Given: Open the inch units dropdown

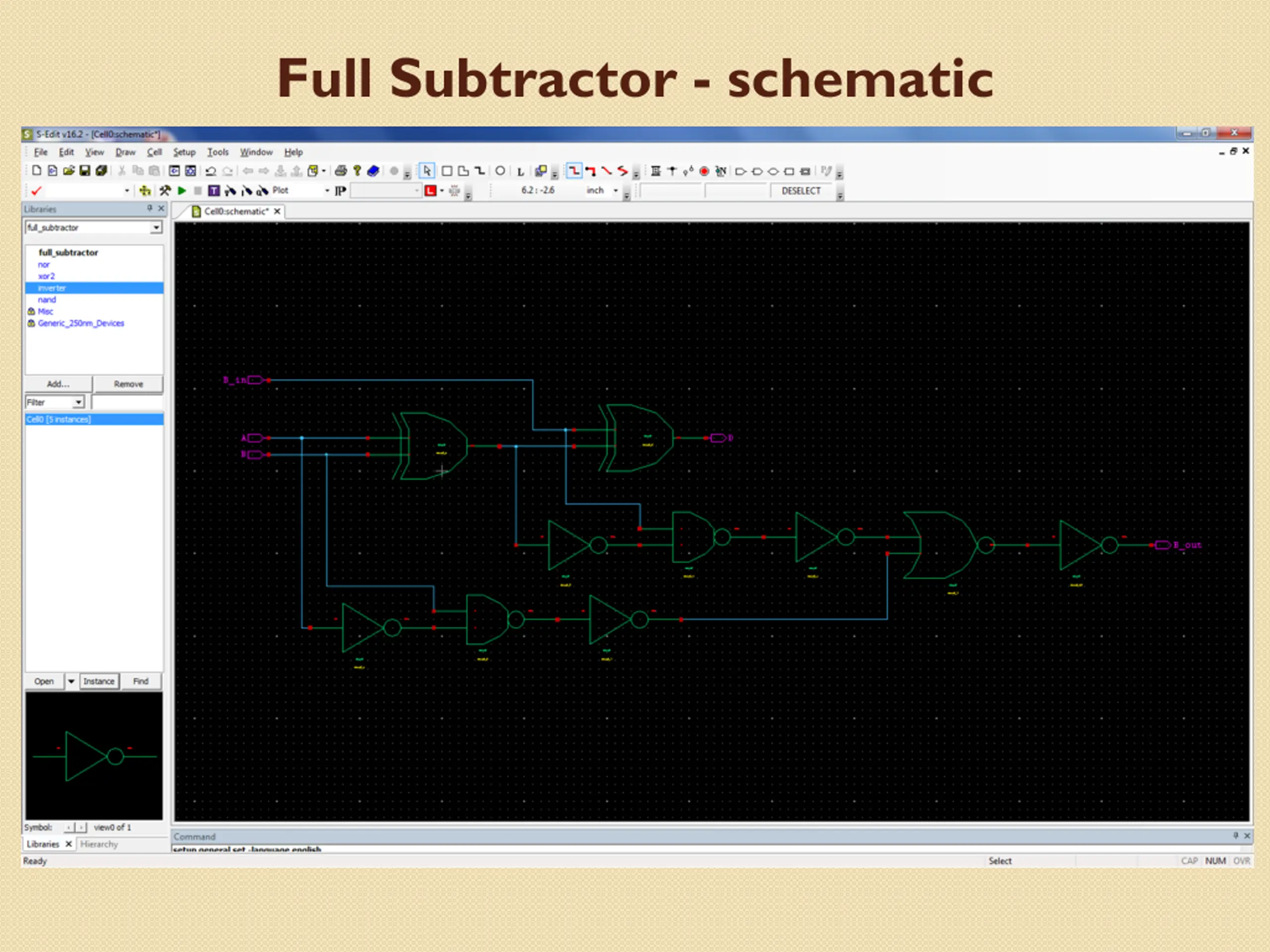Looking at the screenshot, I should coord(616,190).
